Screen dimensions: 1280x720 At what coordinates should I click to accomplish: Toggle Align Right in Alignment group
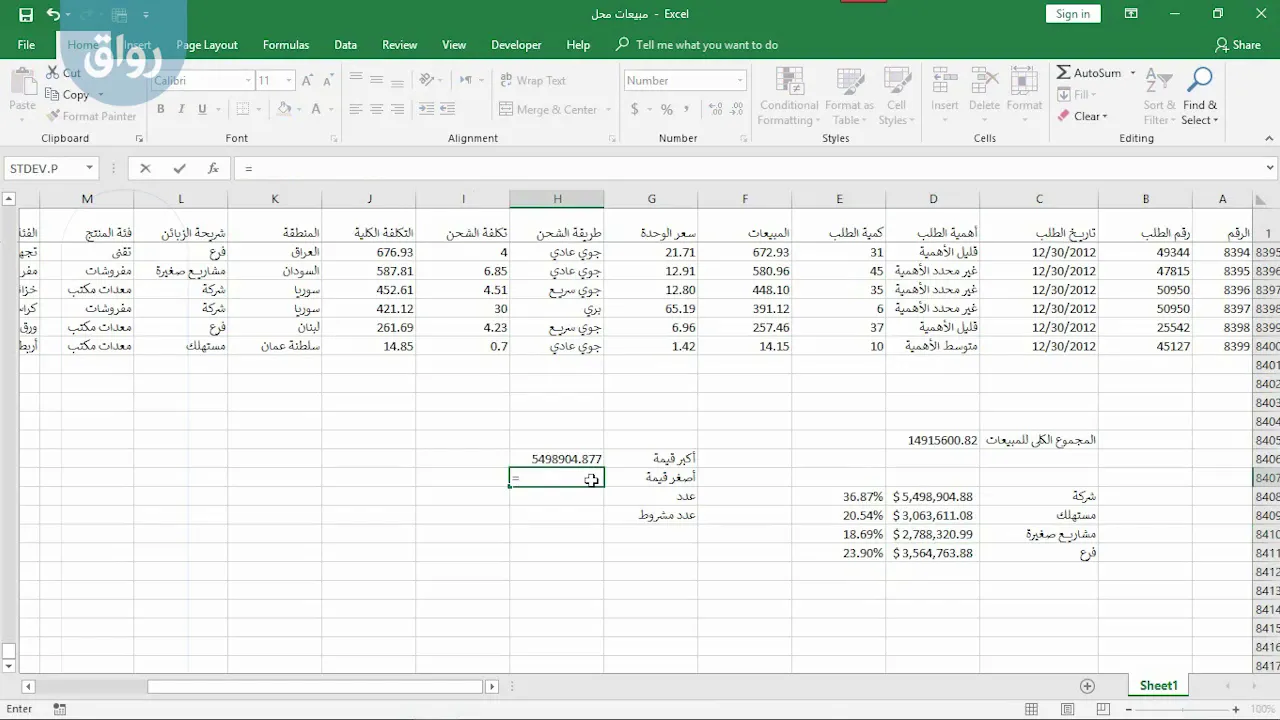(398, 110)
